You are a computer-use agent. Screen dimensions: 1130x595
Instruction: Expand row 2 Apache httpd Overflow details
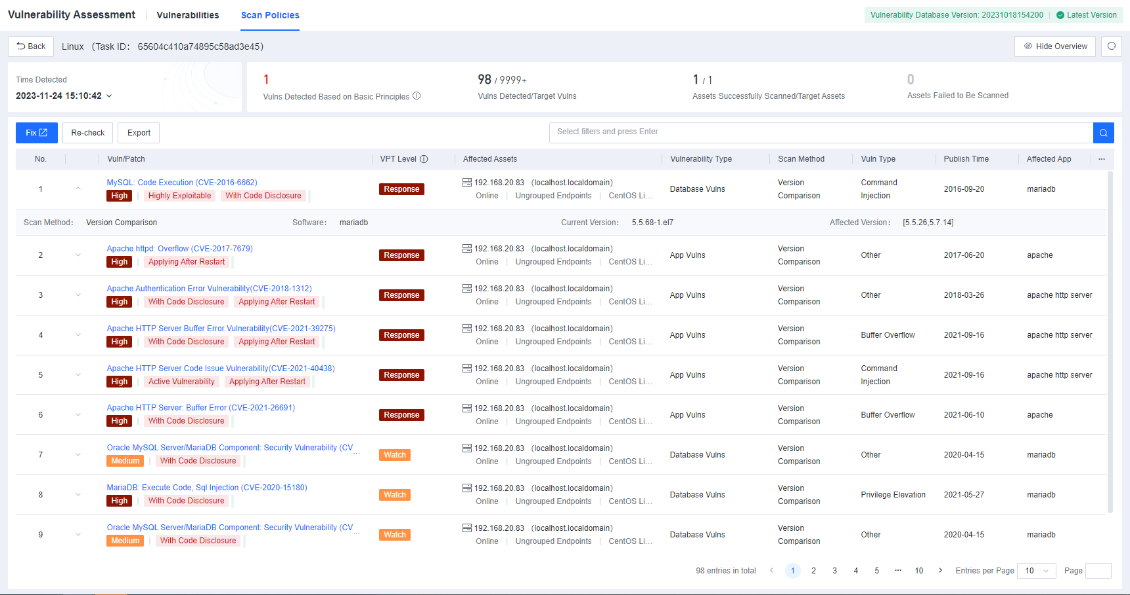tap(78, 255)
